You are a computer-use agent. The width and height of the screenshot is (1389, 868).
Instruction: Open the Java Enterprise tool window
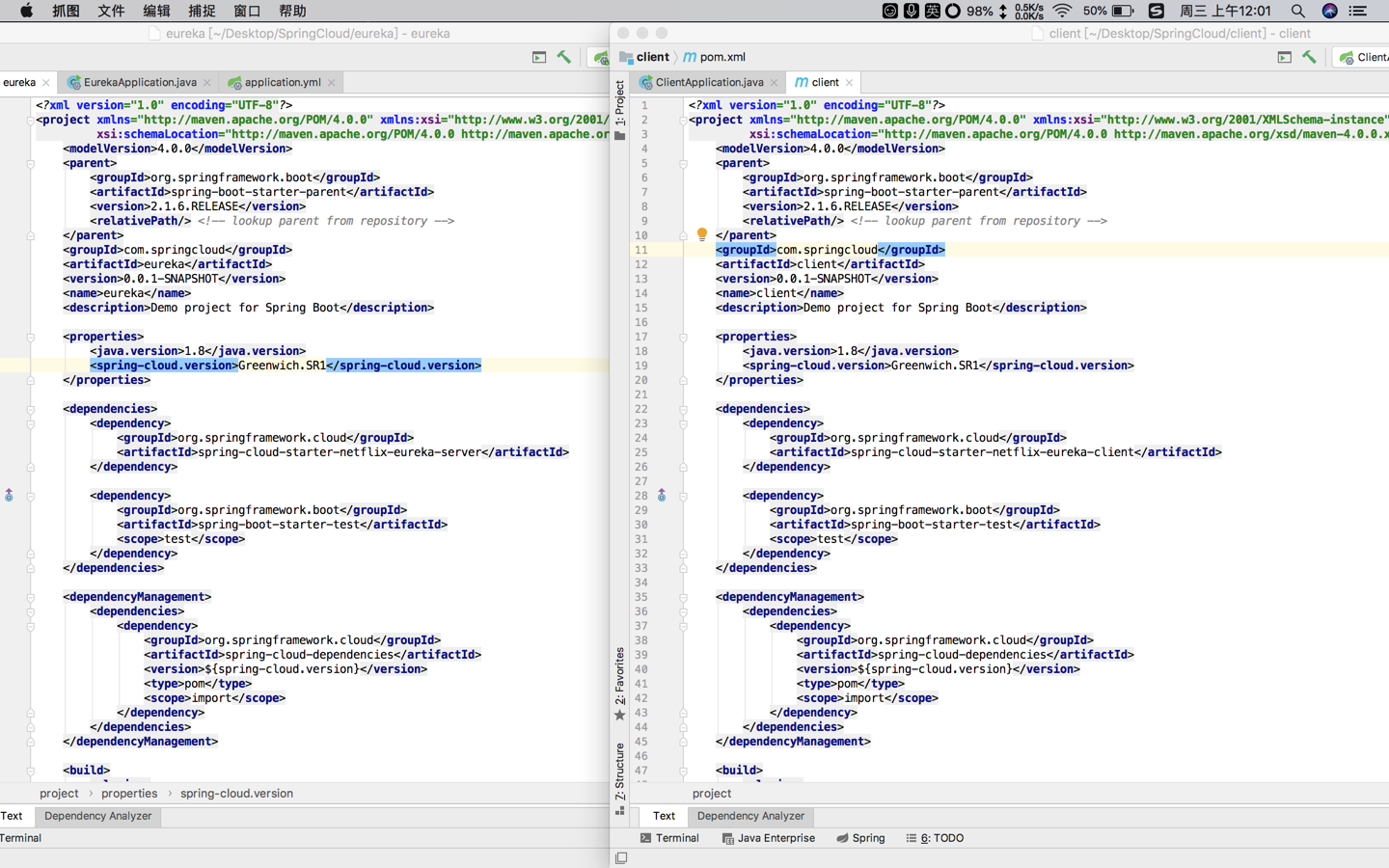(x=769, y=838)
